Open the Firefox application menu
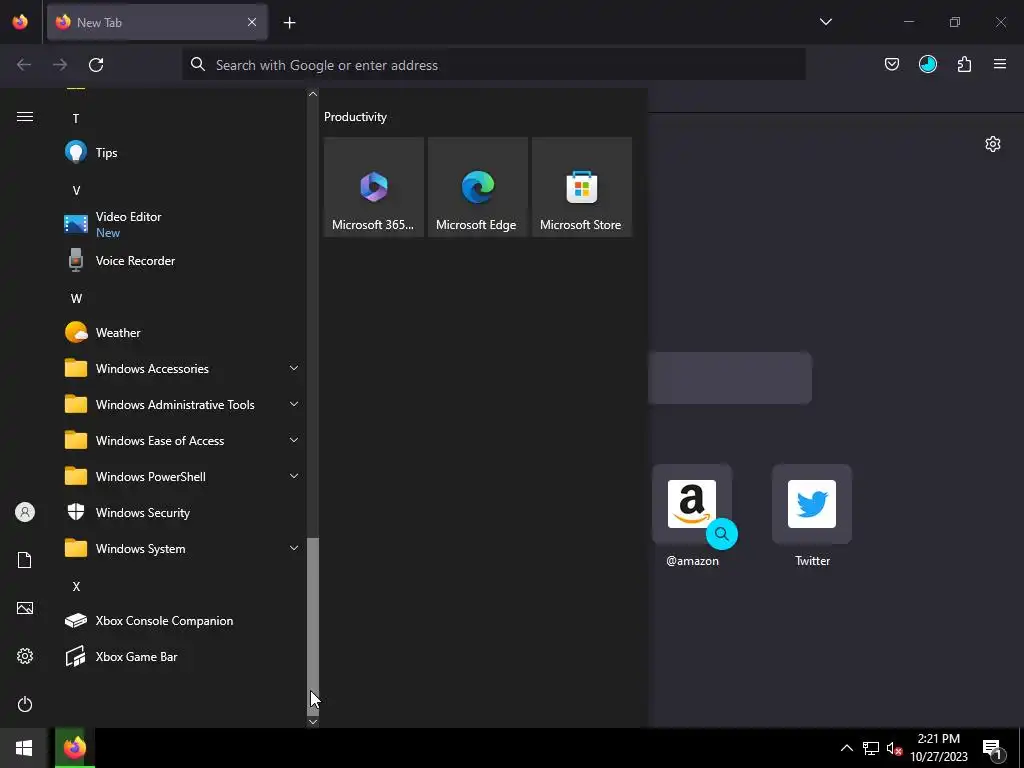This screenshot has height=768, width=1024. (x=999, y=65)
